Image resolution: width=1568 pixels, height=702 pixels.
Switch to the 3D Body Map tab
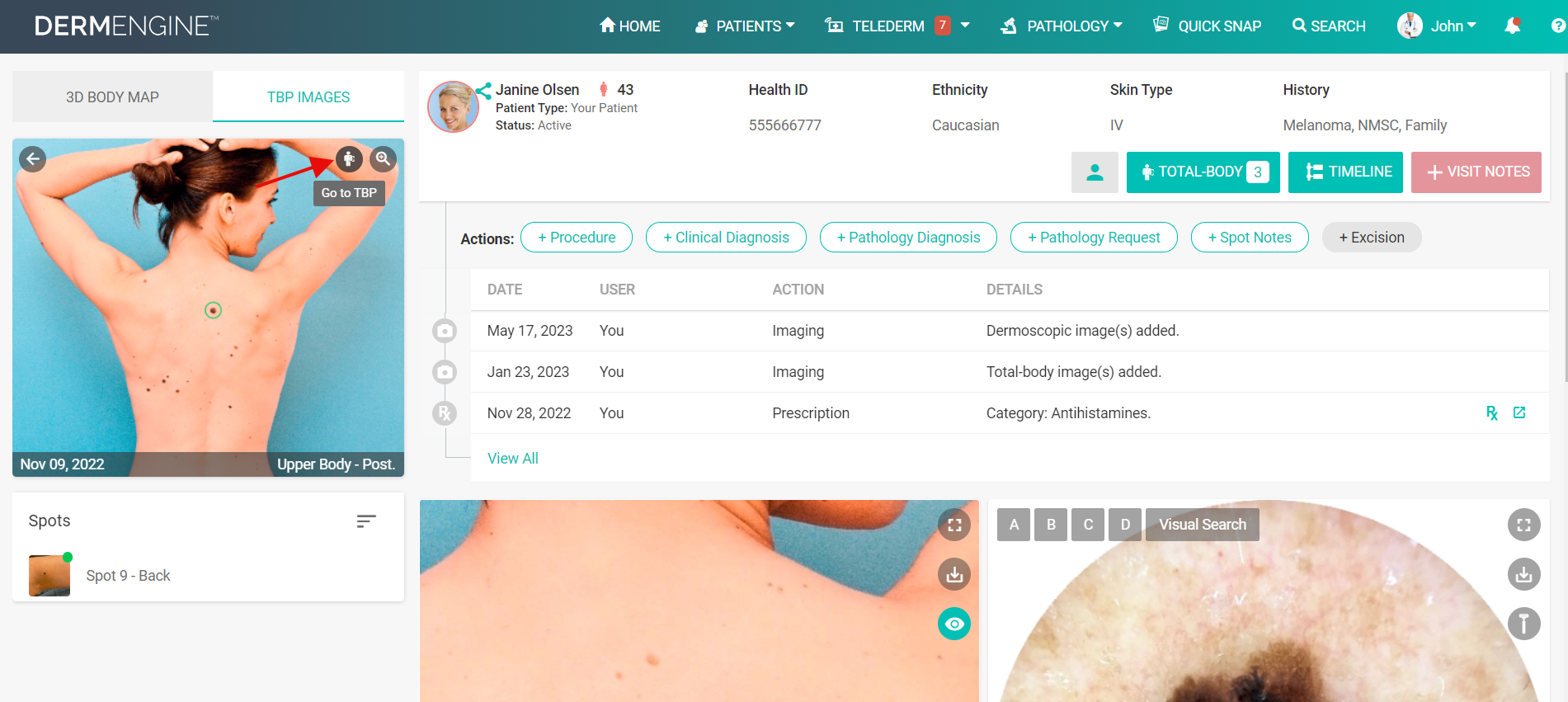112,97
